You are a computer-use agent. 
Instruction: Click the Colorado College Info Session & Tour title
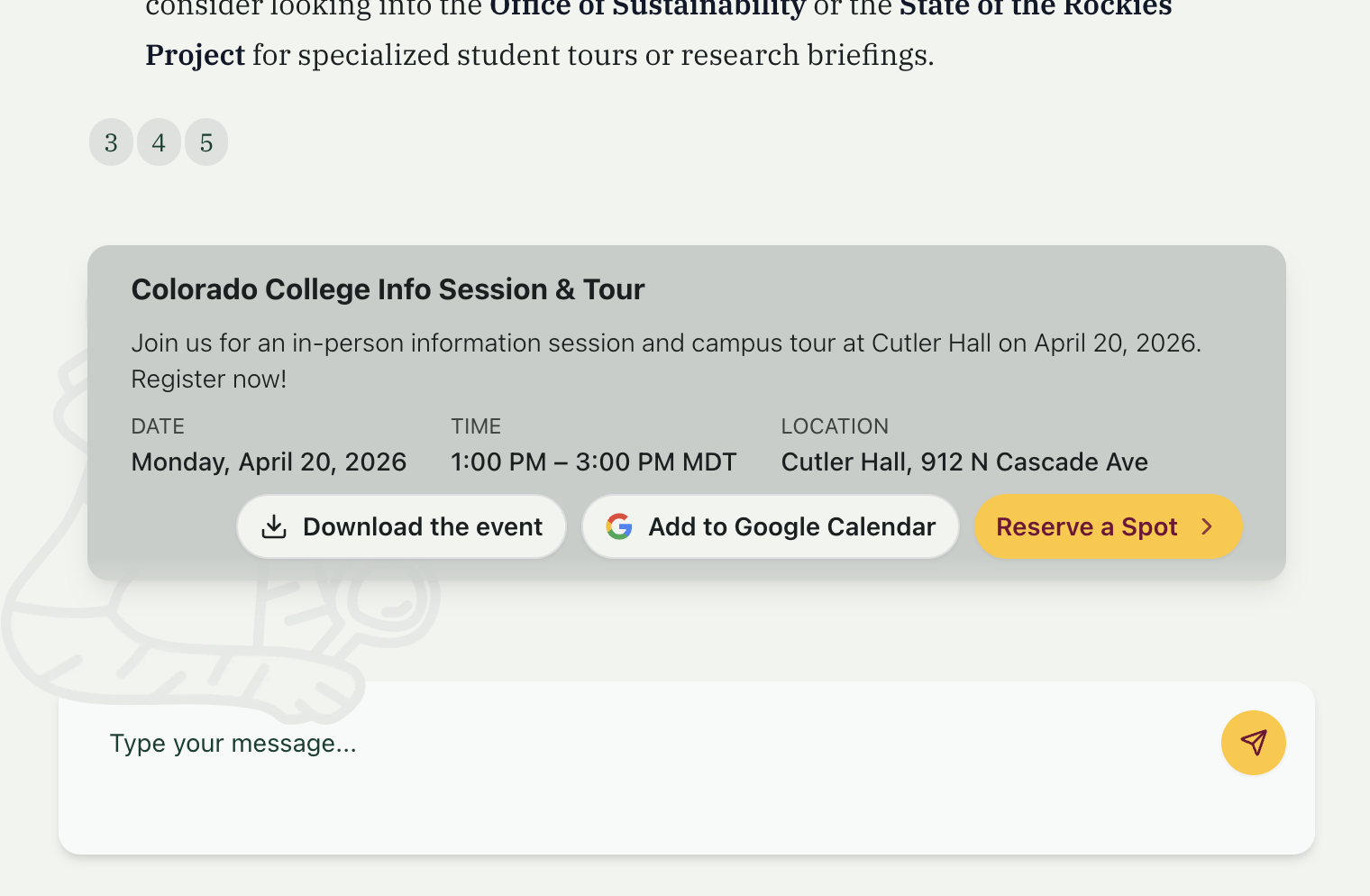(x=388, y=289)
